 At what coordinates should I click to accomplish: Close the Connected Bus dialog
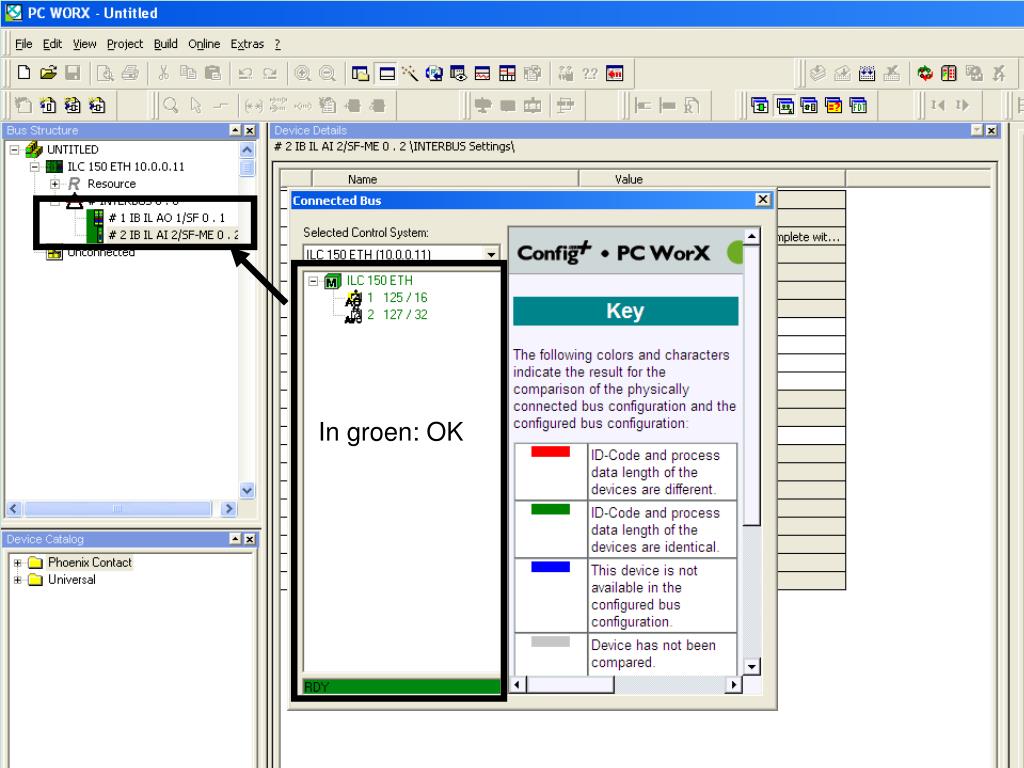762,199
